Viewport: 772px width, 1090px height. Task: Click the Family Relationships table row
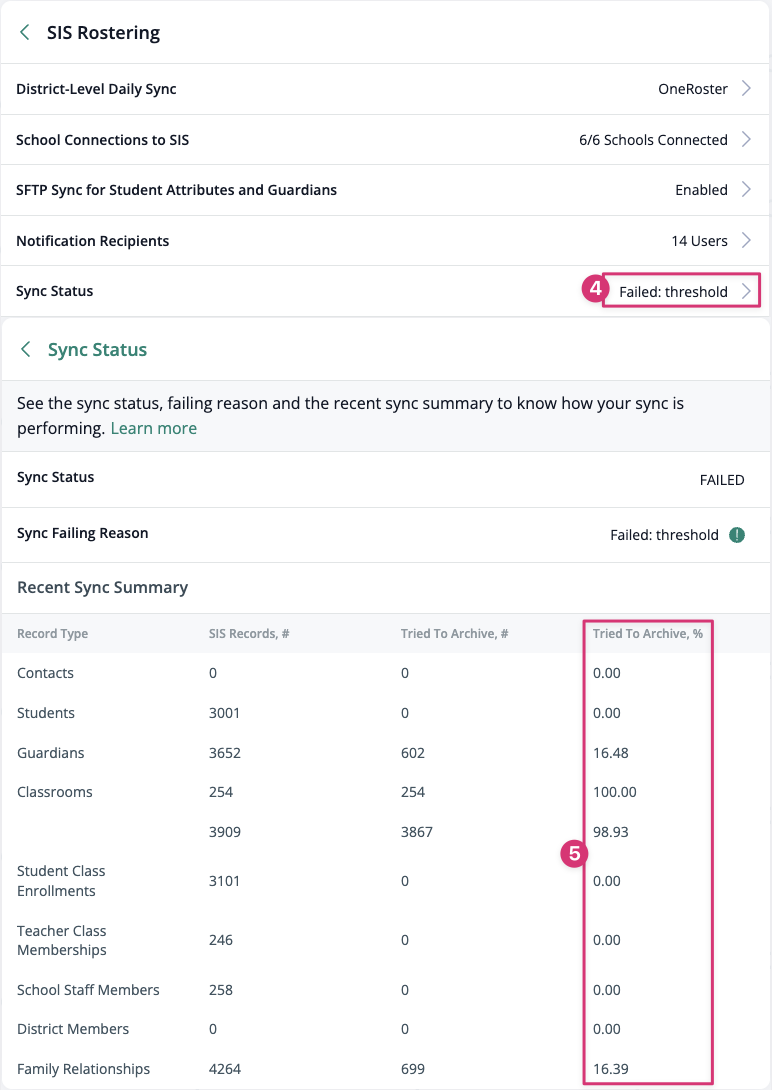[386, 1068]
